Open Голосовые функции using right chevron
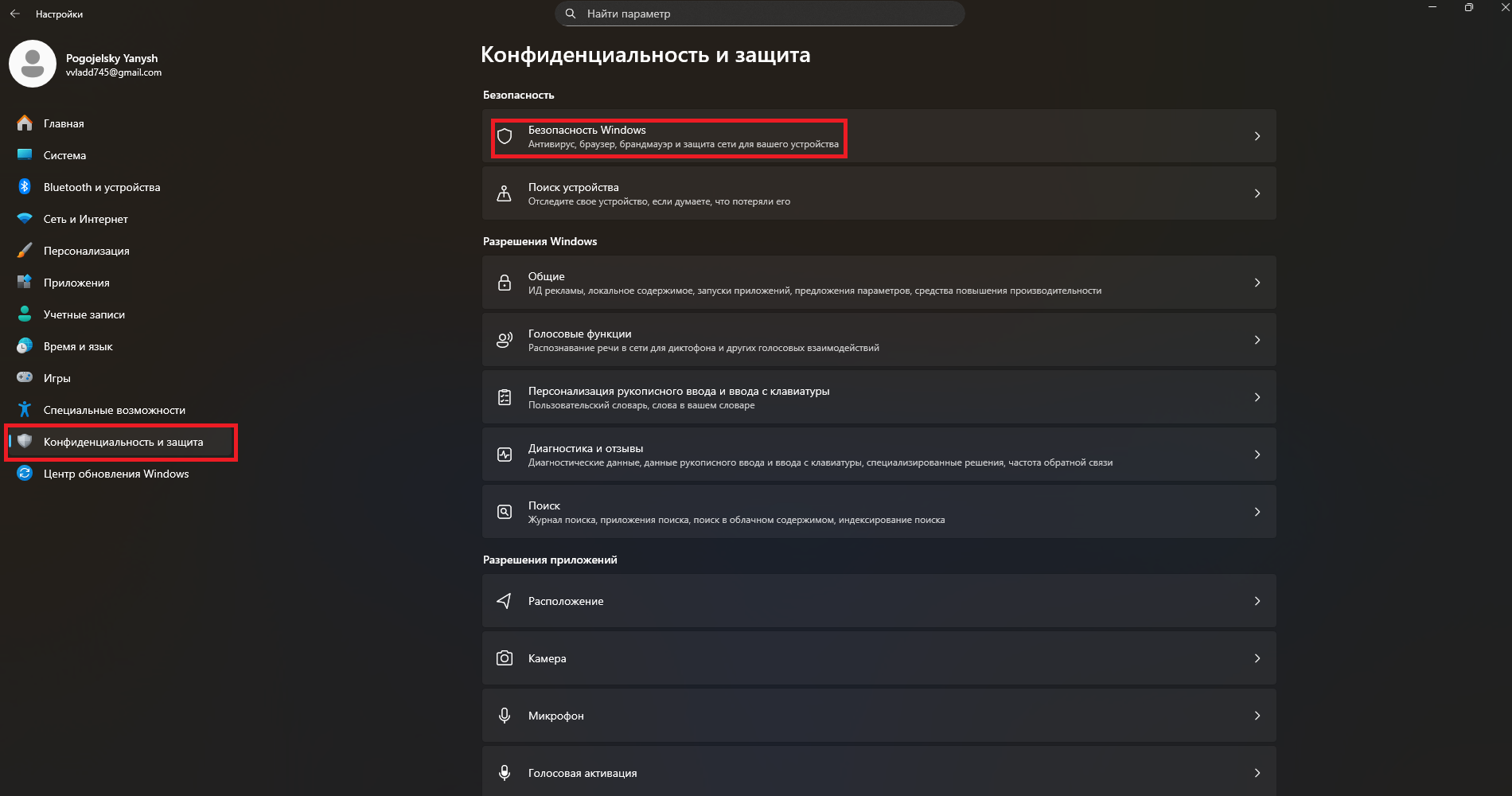This screenshot has height=796, width=1512. point(1257,340)
